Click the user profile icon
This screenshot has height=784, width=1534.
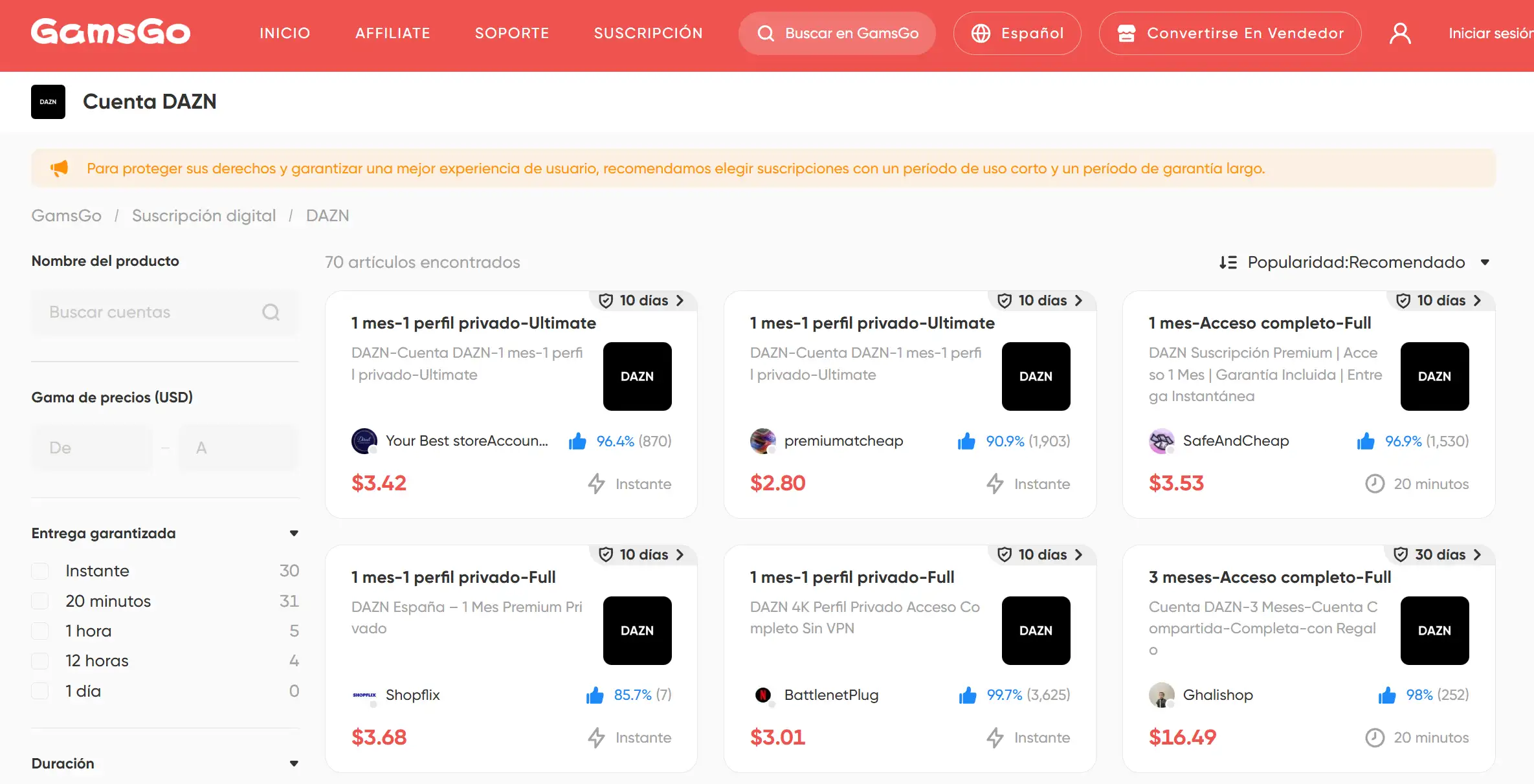coord(1400,33)
